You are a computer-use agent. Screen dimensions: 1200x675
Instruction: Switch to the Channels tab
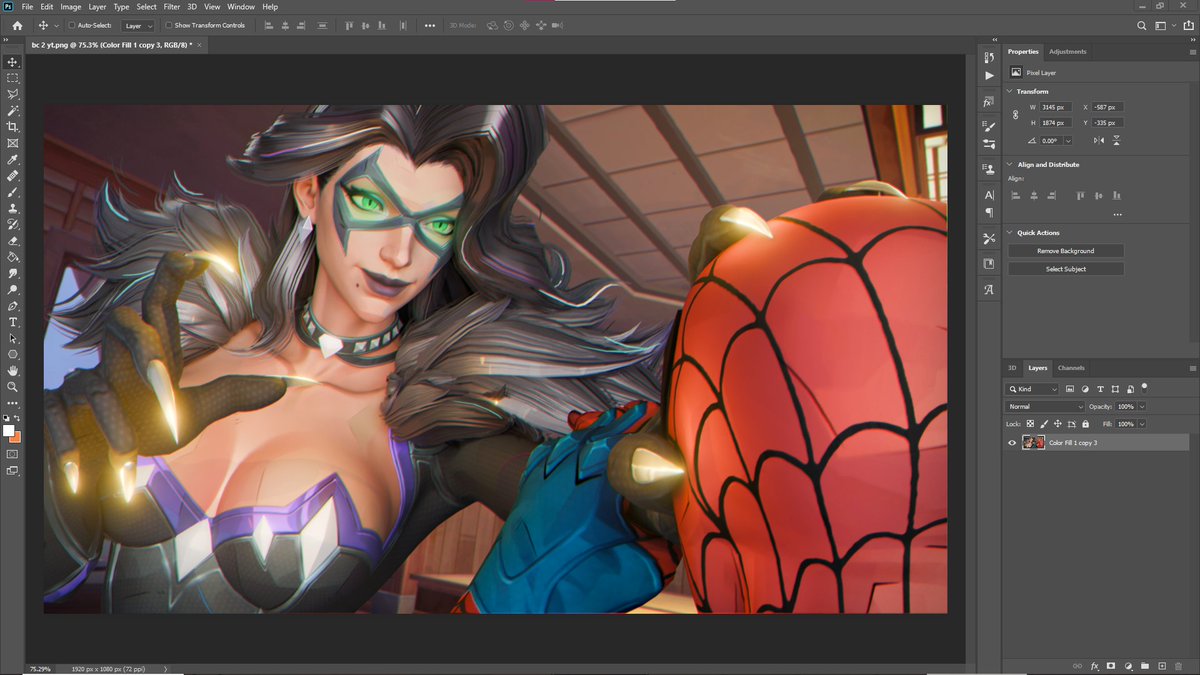coord(1071,368)
